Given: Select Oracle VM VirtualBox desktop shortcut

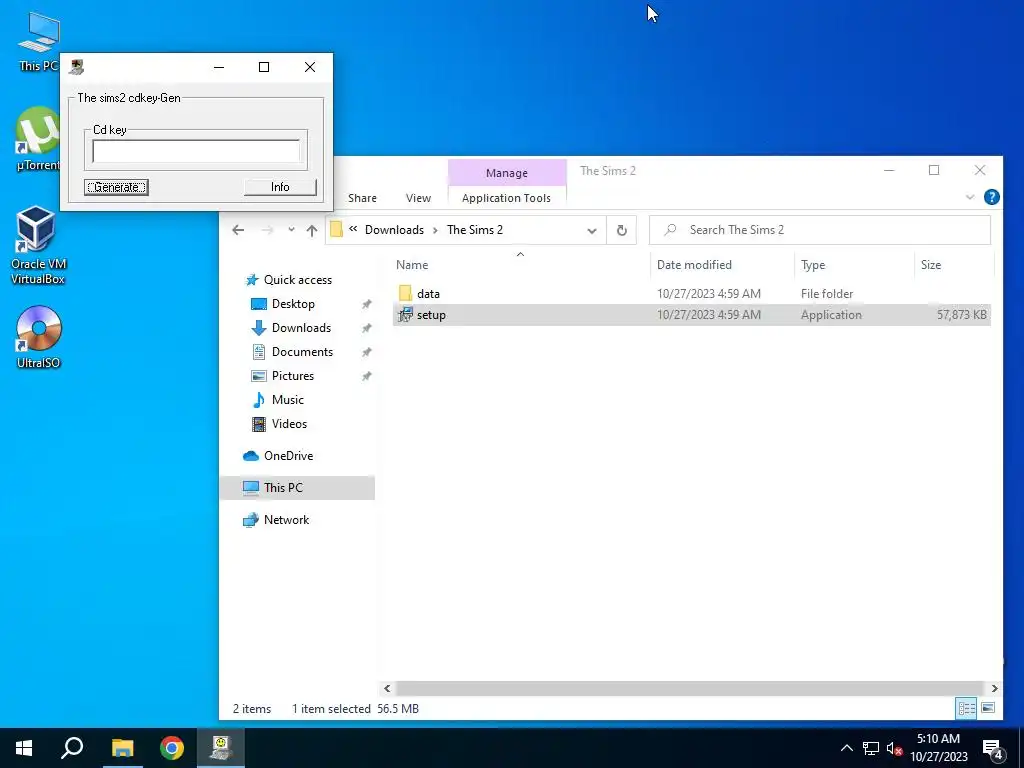Looking at the screenshot, I should coord(39,245).
